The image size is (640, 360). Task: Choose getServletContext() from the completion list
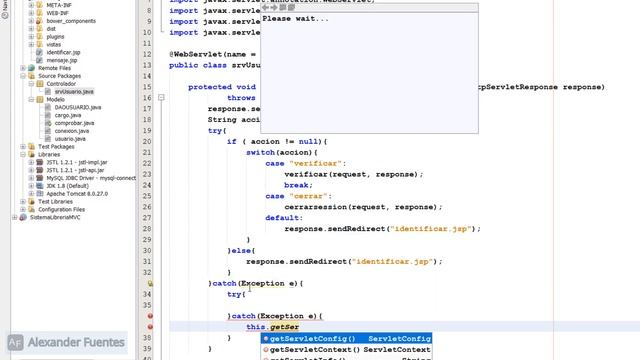347,349
